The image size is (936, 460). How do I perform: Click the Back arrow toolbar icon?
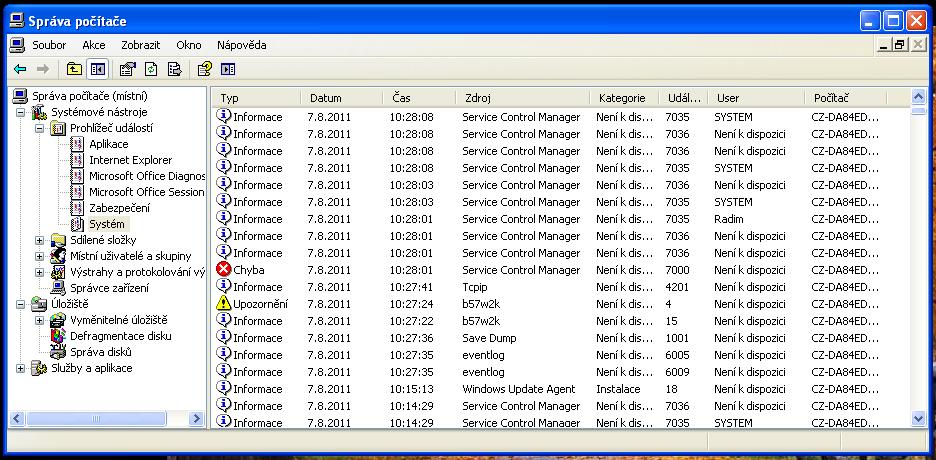tap(20, 69)
